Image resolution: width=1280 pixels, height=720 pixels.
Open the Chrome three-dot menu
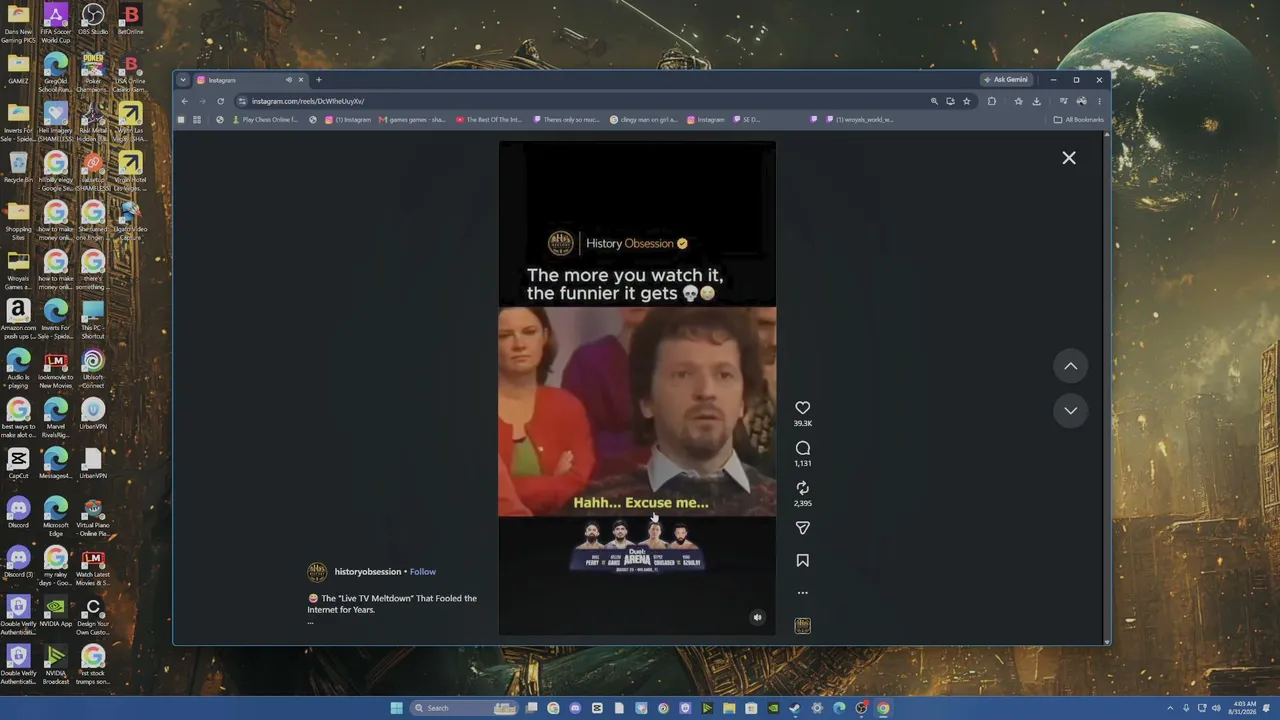point(1099,101)
